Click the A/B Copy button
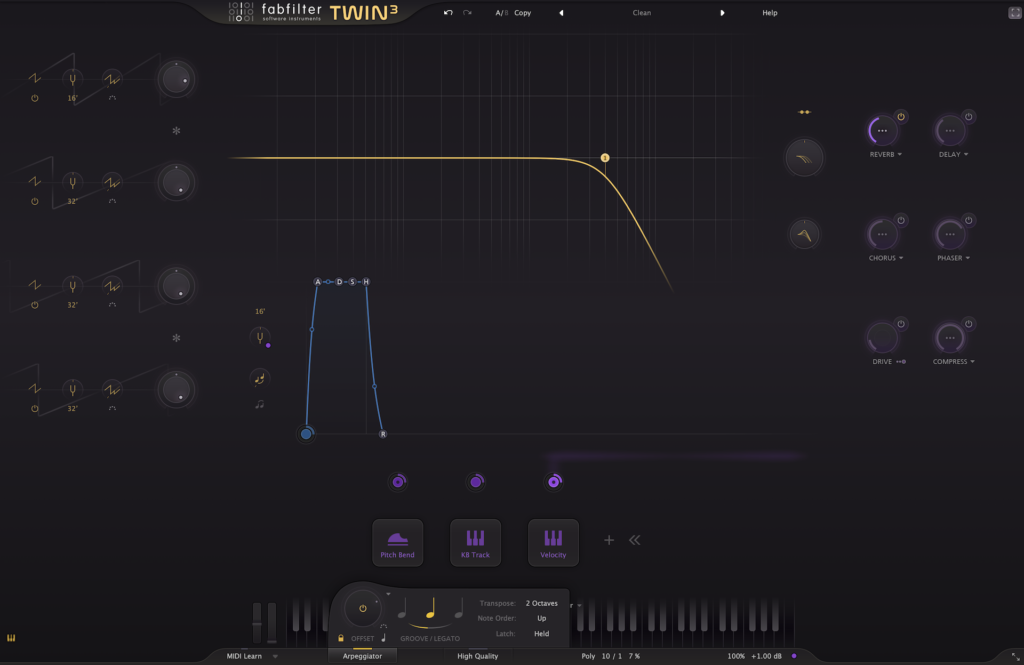The width and height of the screenshot is (1024, 665). [x=522, y=13]
